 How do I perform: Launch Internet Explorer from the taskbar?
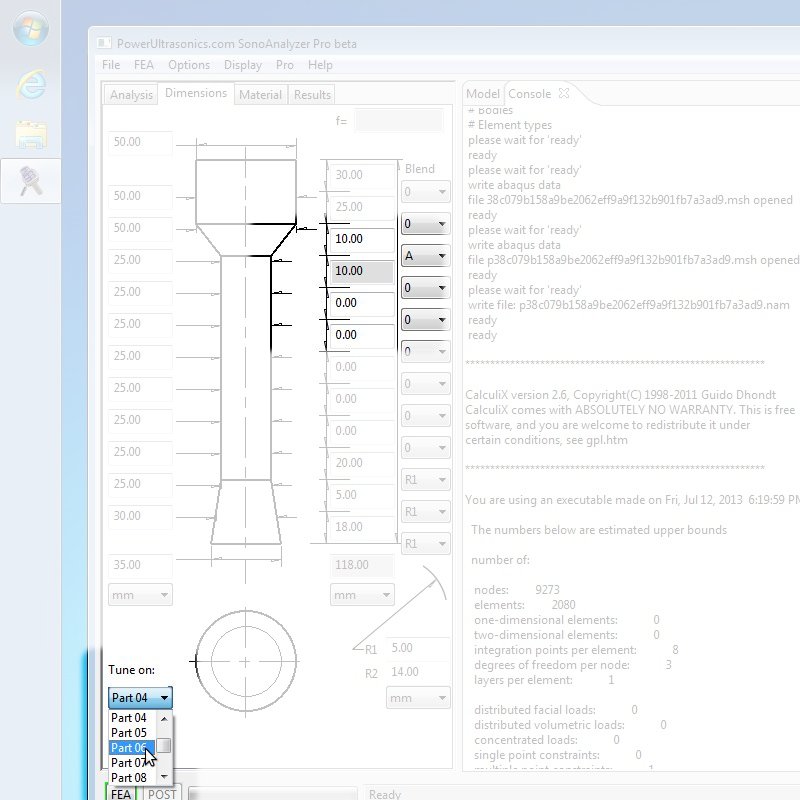pyautogui.click(x=31, y=84)
